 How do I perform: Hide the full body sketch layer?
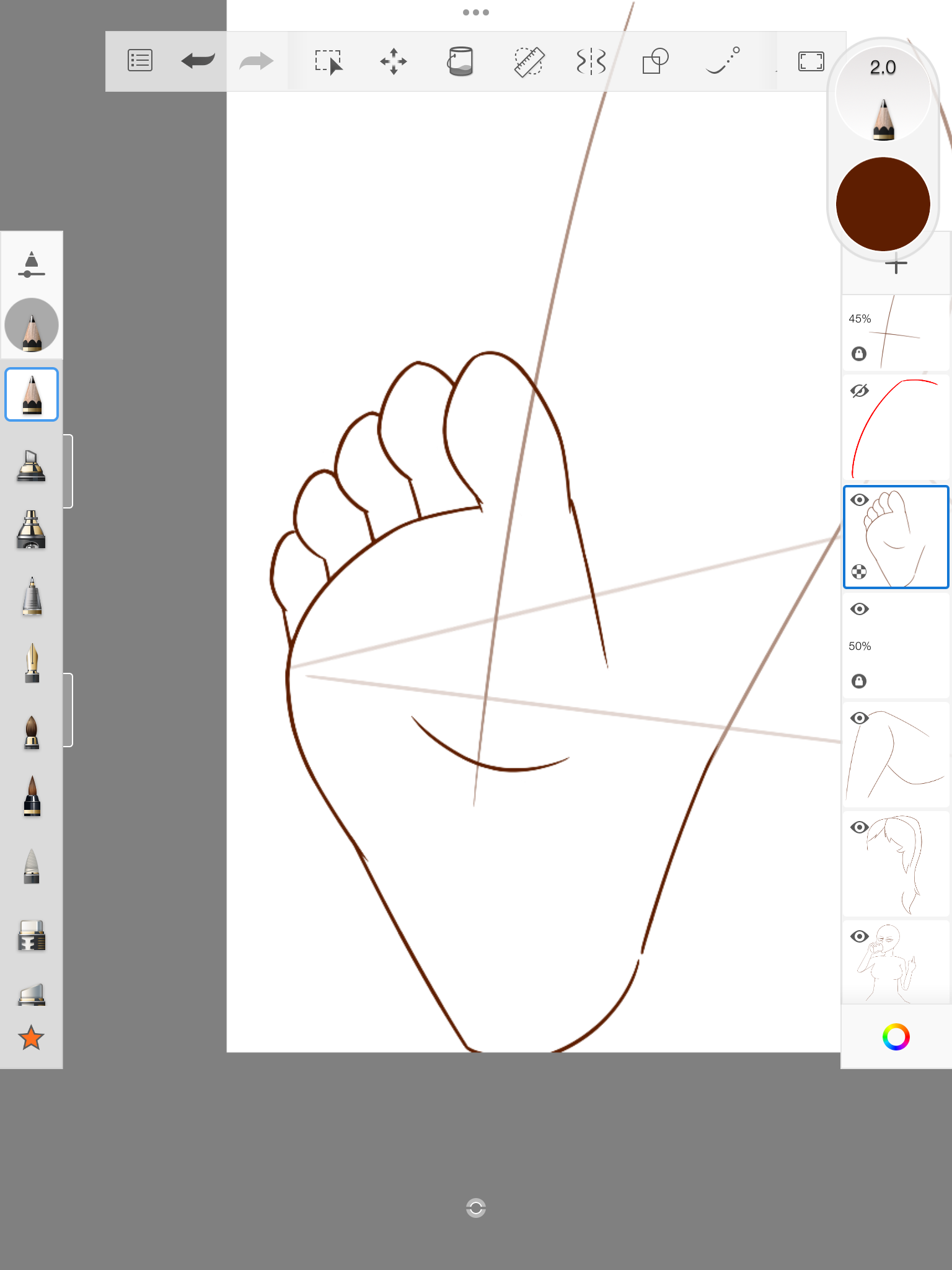(x=860, y=936)
